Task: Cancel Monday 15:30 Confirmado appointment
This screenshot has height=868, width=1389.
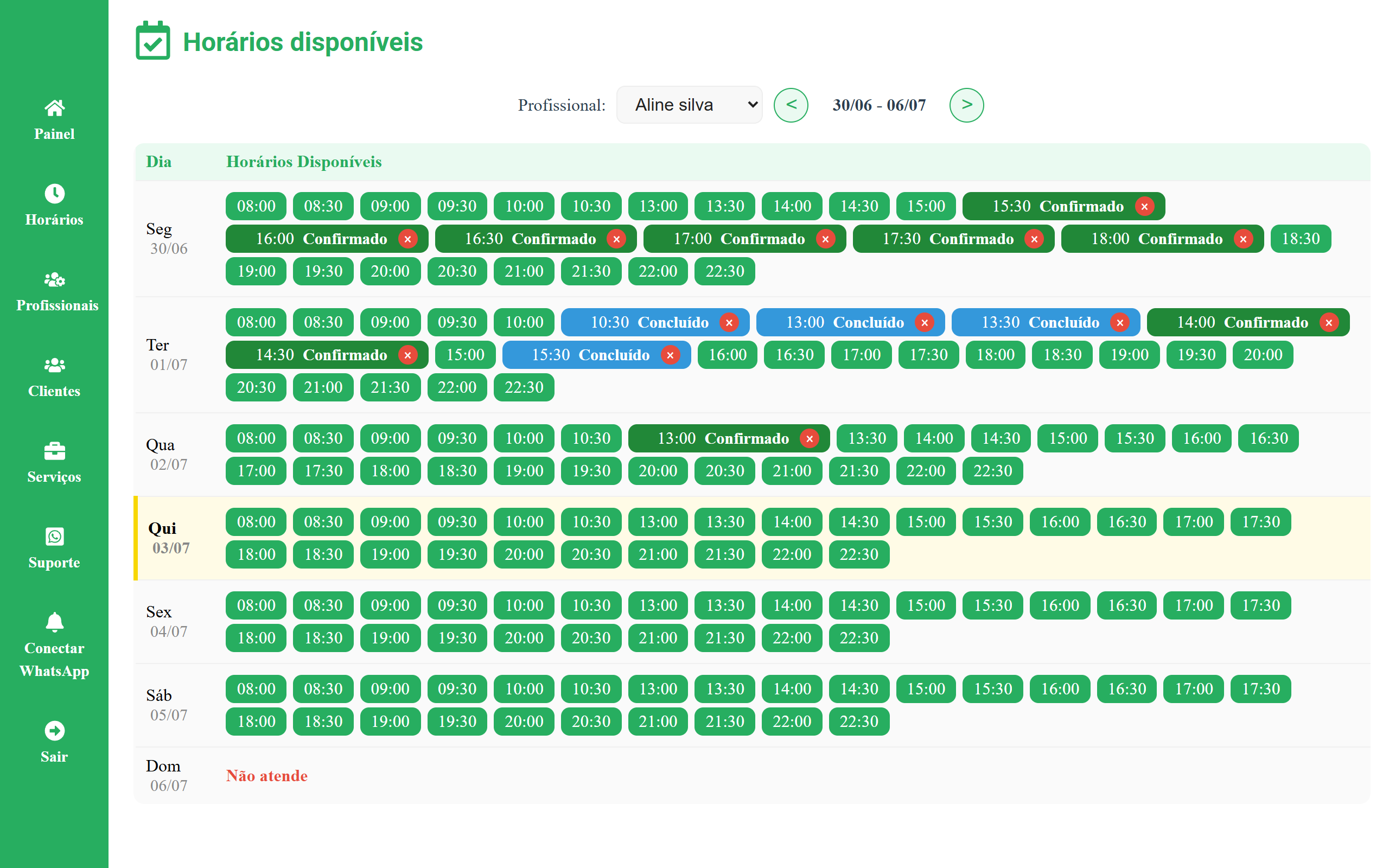Action: [x=1144, y=207]
